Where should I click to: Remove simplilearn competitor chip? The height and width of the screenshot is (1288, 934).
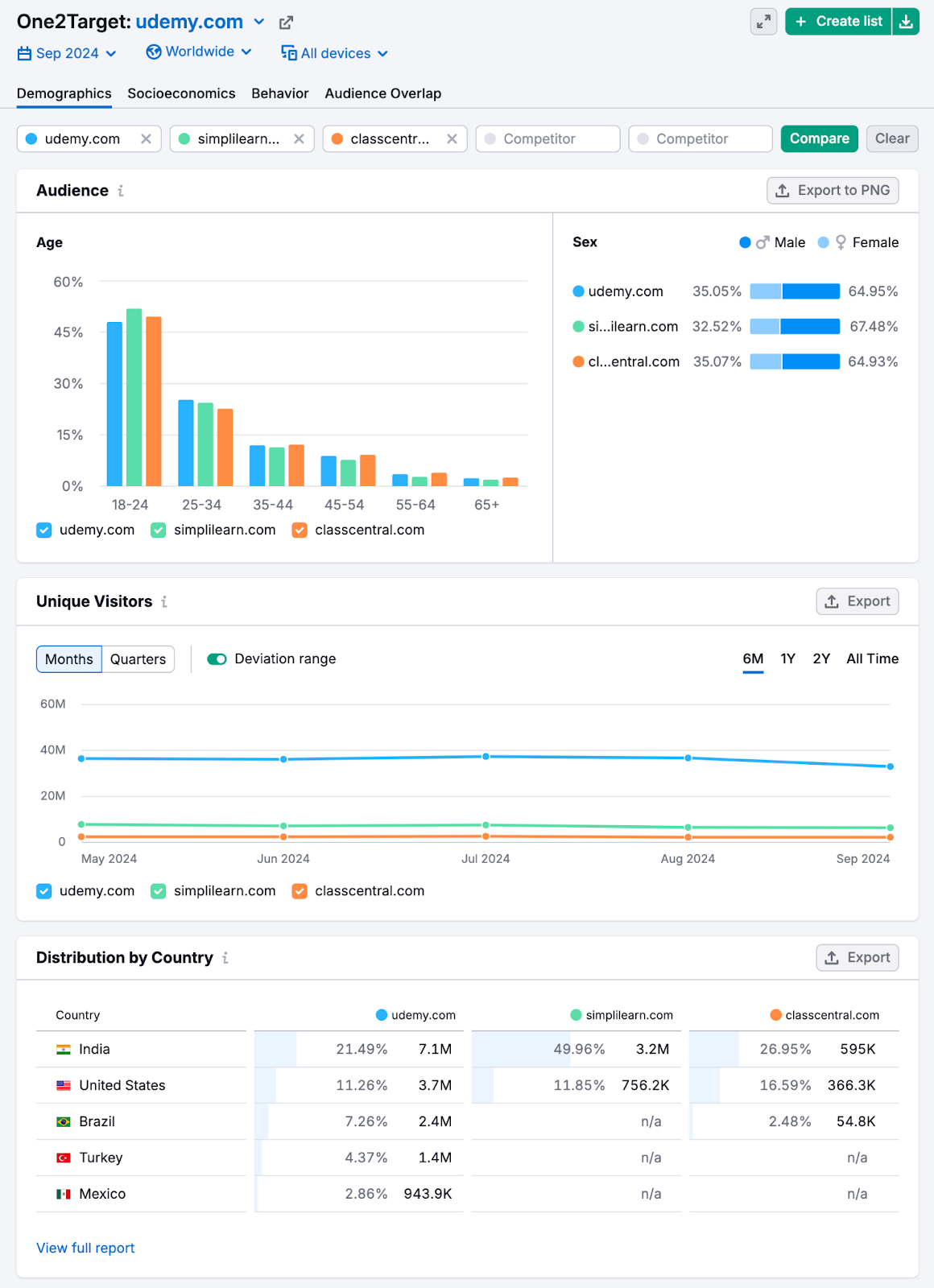[x=299, y=138]
